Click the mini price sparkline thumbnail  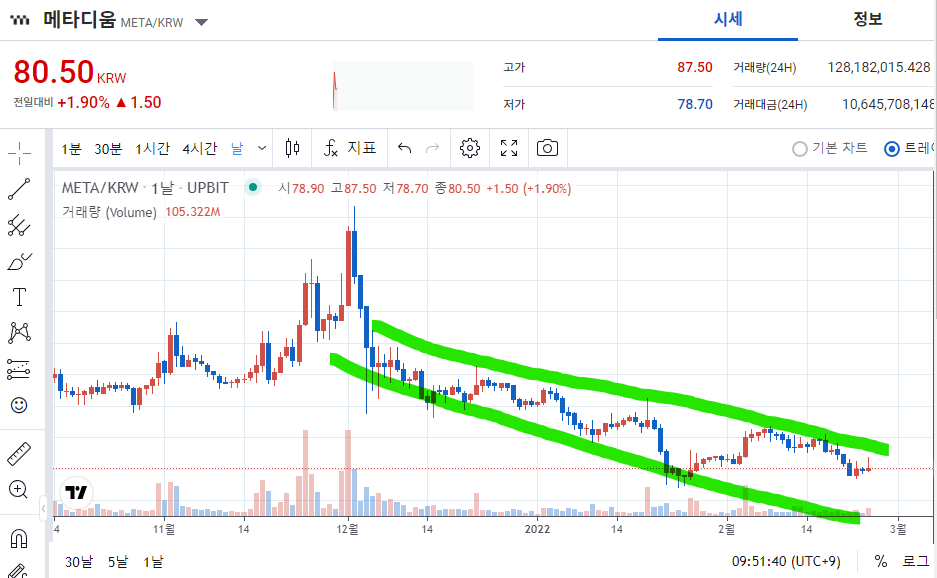point(403,85)
